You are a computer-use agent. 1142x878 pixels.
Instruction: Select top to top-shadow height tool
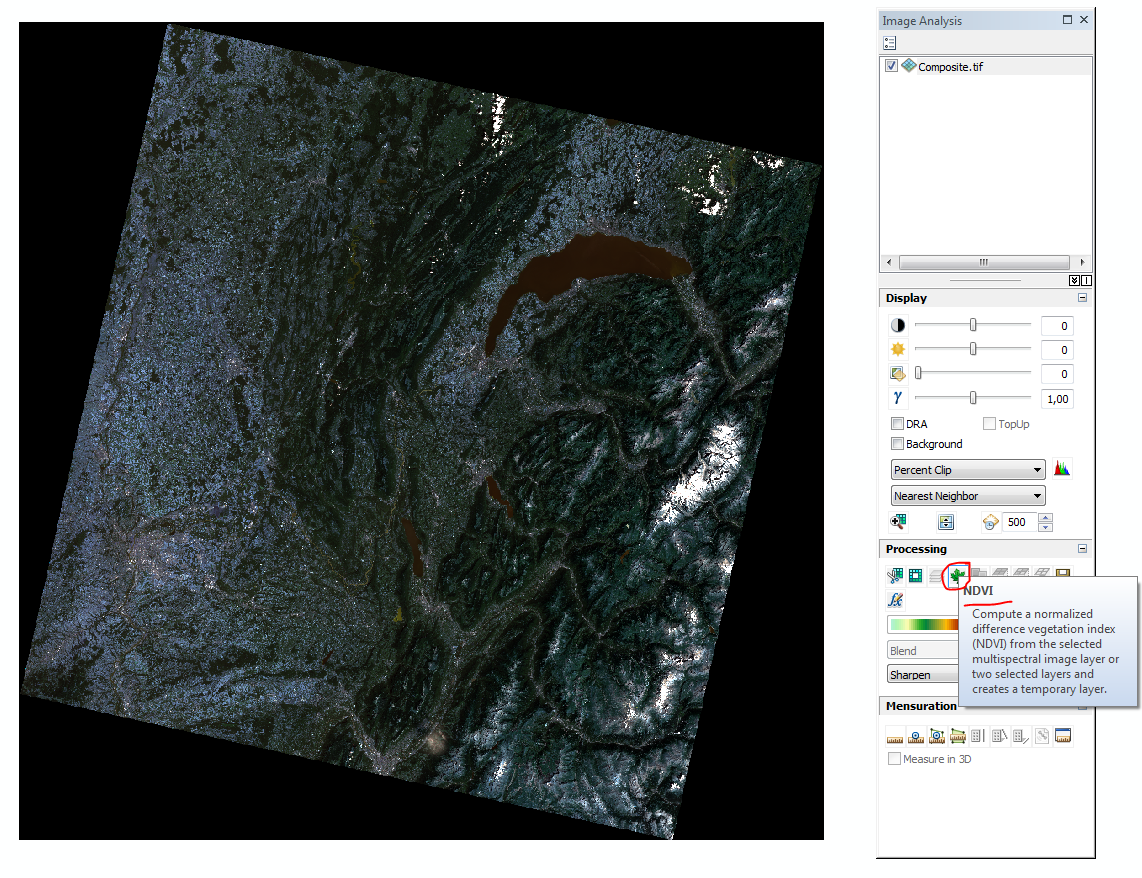(1020, 736)
